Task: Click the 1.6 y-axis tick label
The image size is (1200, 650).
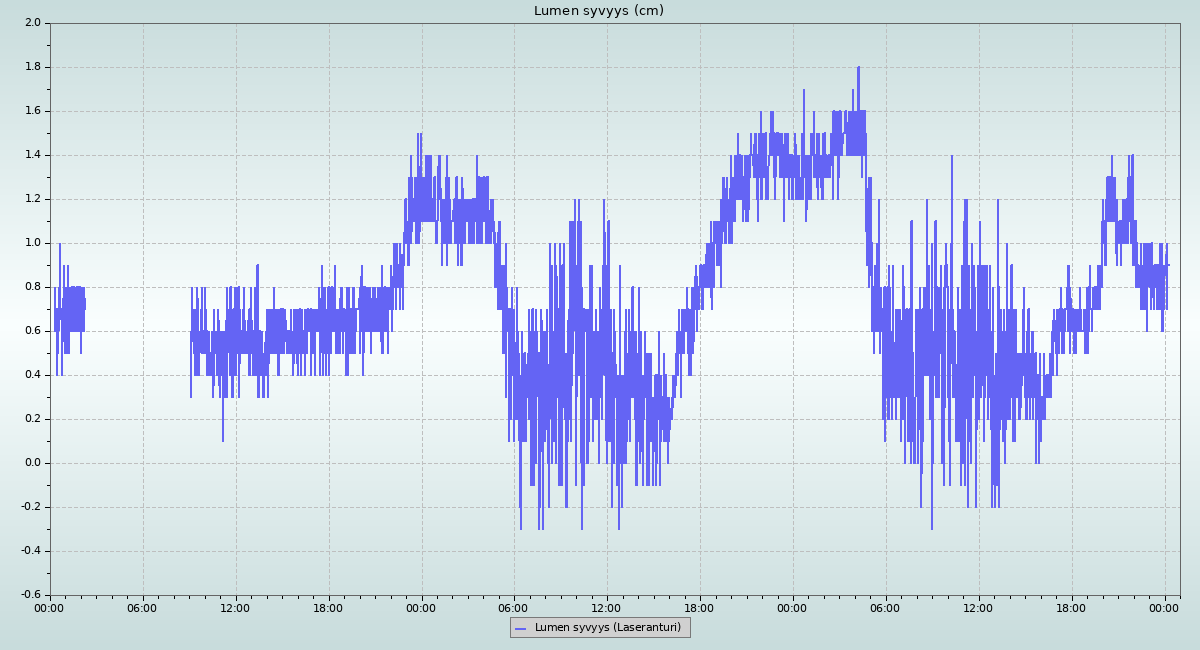Action: tap(32, 111)
